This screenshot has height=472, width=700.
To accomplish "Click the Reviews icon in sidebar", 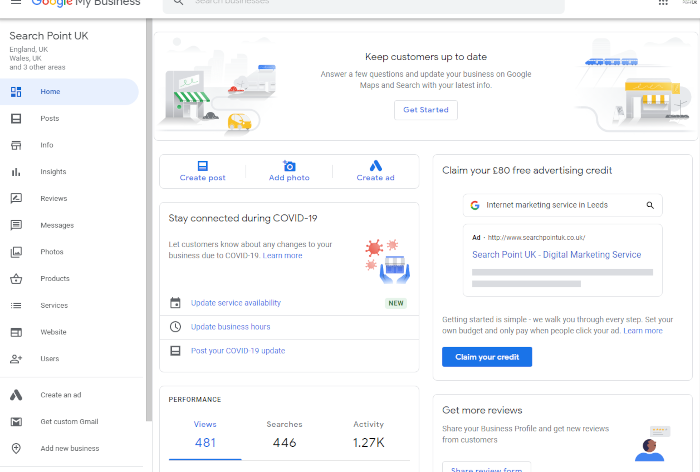I will click(16, 198).
